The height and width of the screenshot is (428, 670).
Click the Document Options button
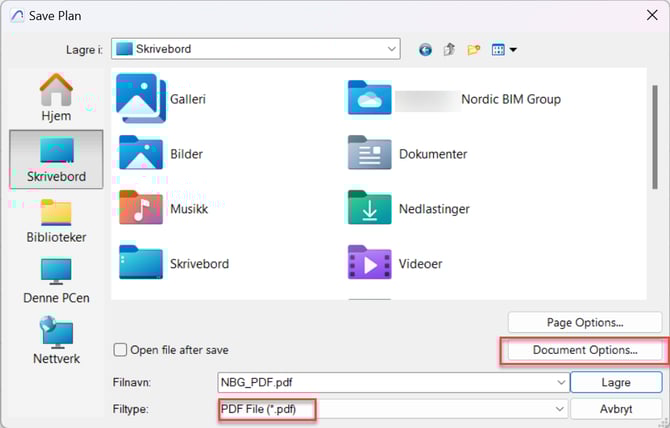585,350
